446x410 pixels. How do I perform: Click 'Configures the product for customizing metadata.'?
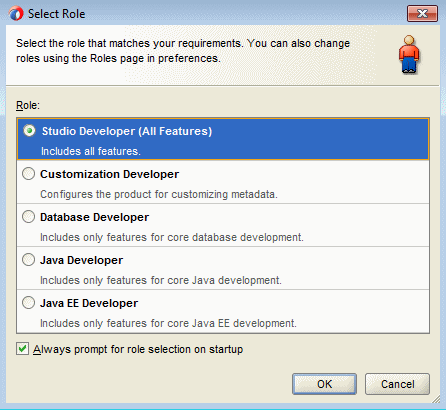(159, 194)
